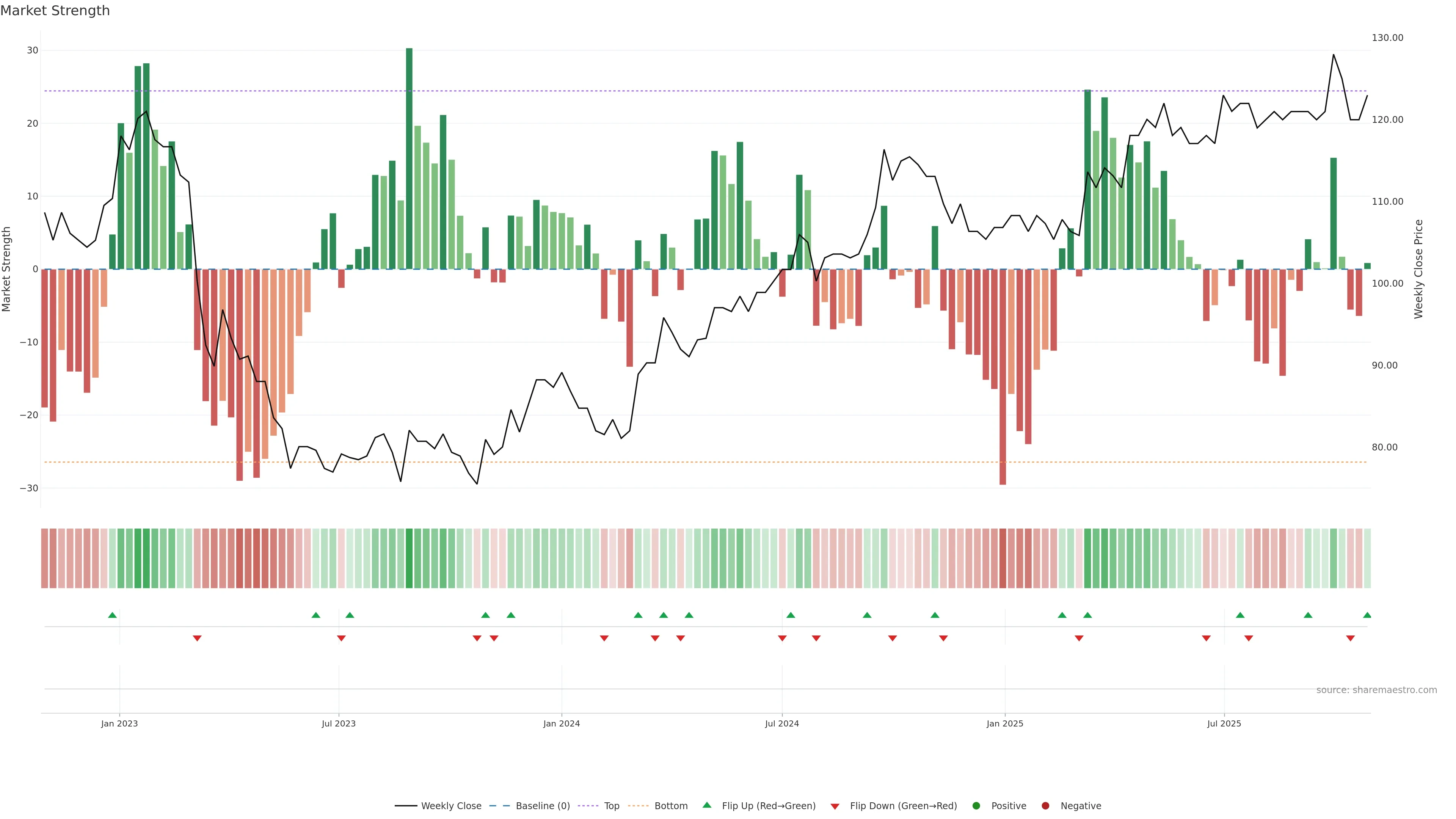Click the first red flip-down triangle marker
The width and height of the screenshot is (1456, 819).
point(197,638)
